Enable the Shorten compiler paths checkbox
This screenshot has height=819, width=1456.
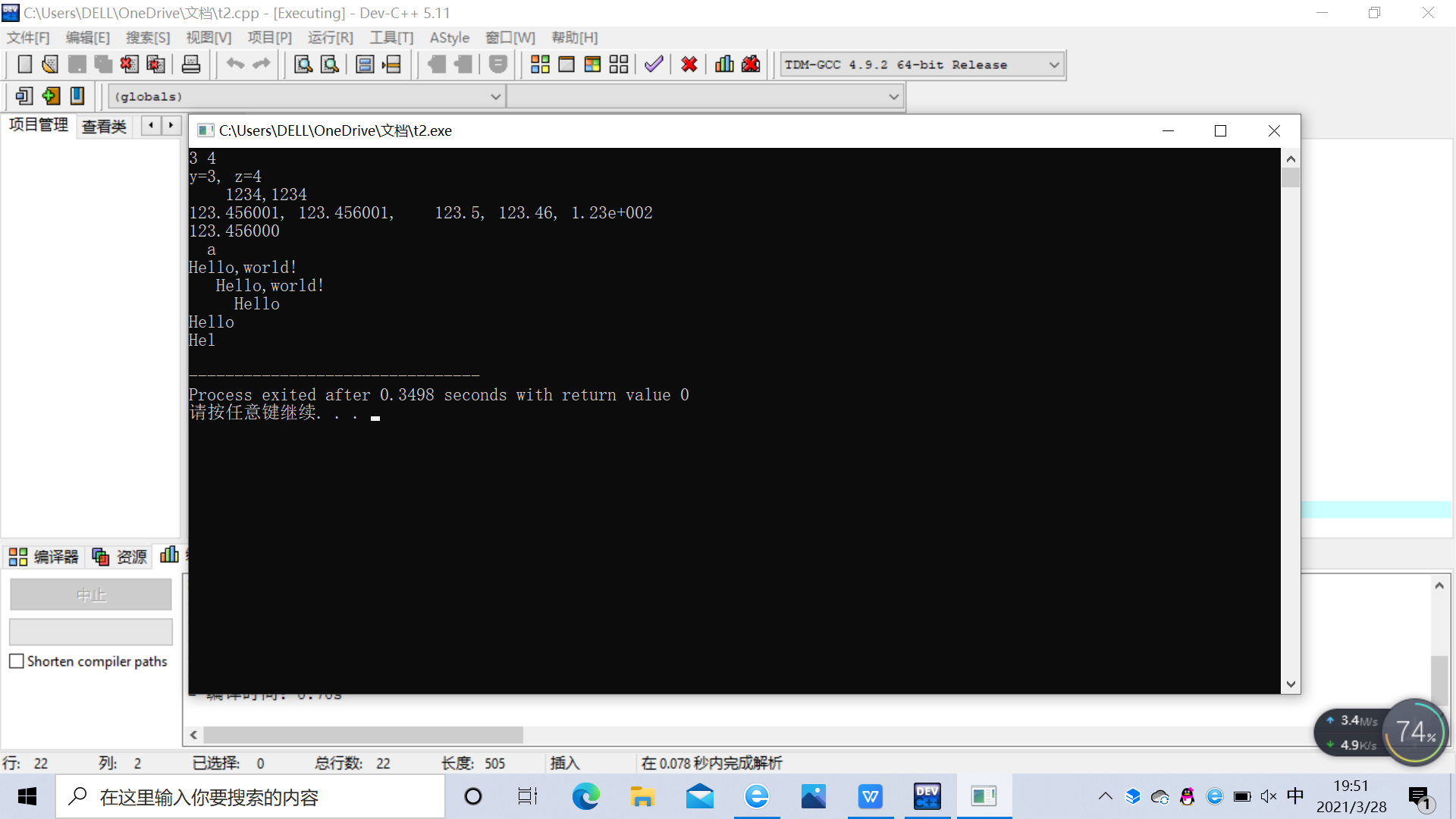point(17,661)
